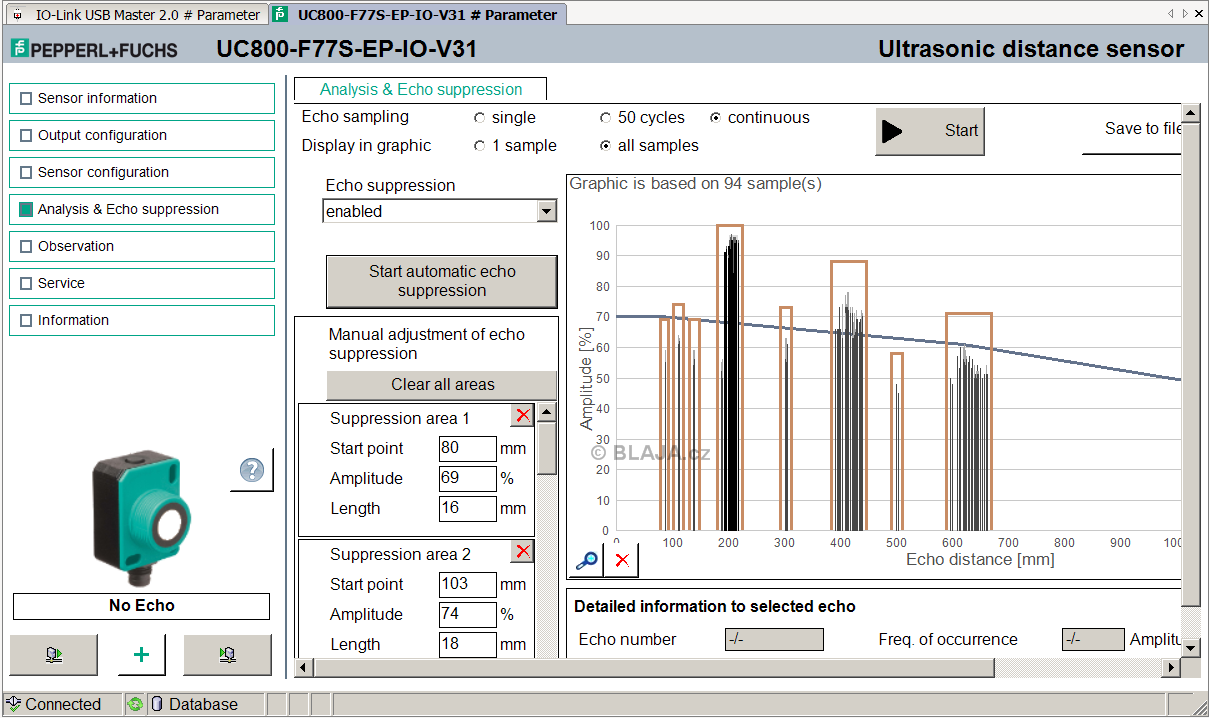Click suppression list scroll up arrow

coord(547,412)
